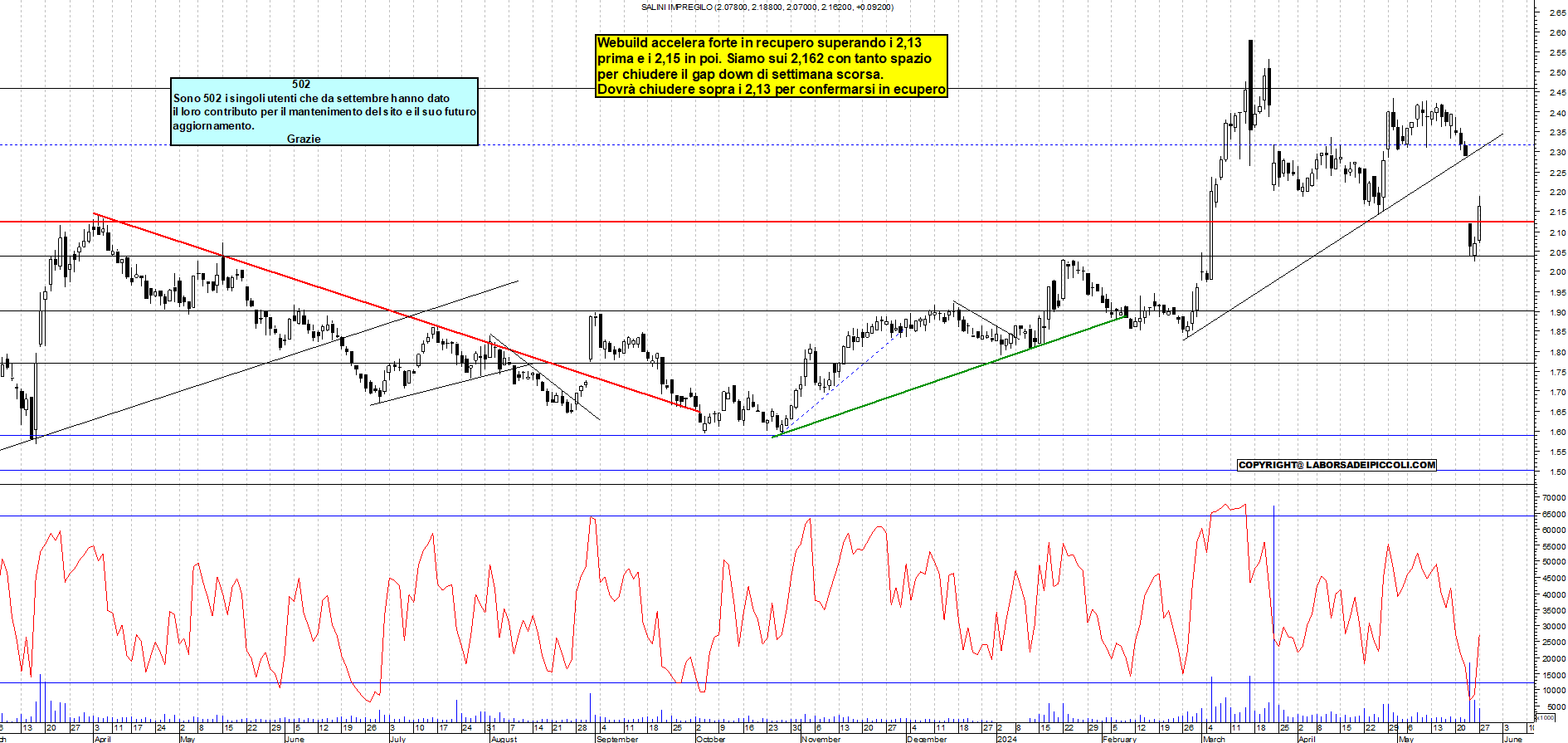Click the July month label
The image size is (1568, 743).
397,739
